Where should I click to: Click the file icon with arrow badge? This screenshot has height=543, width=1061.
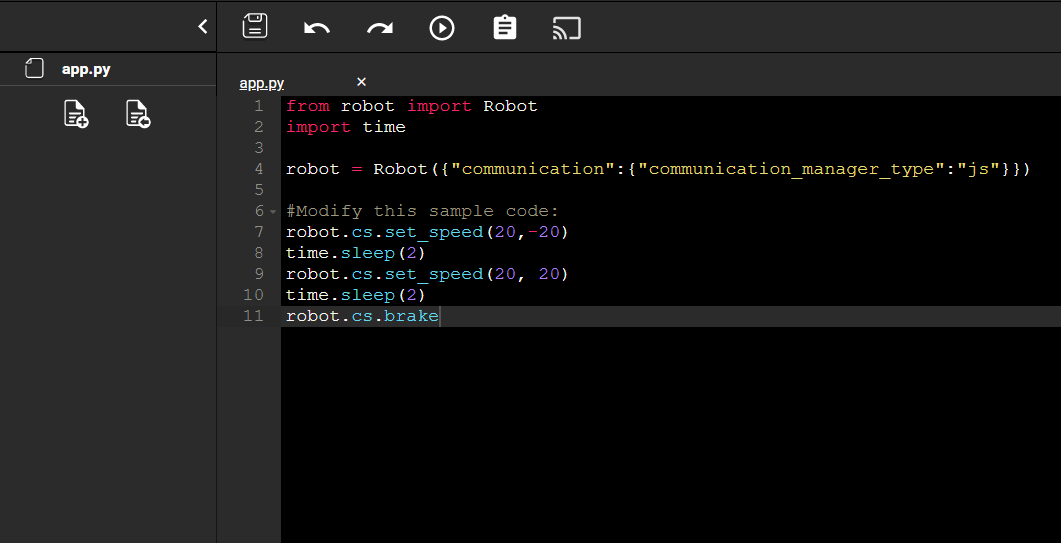[138, 115]
